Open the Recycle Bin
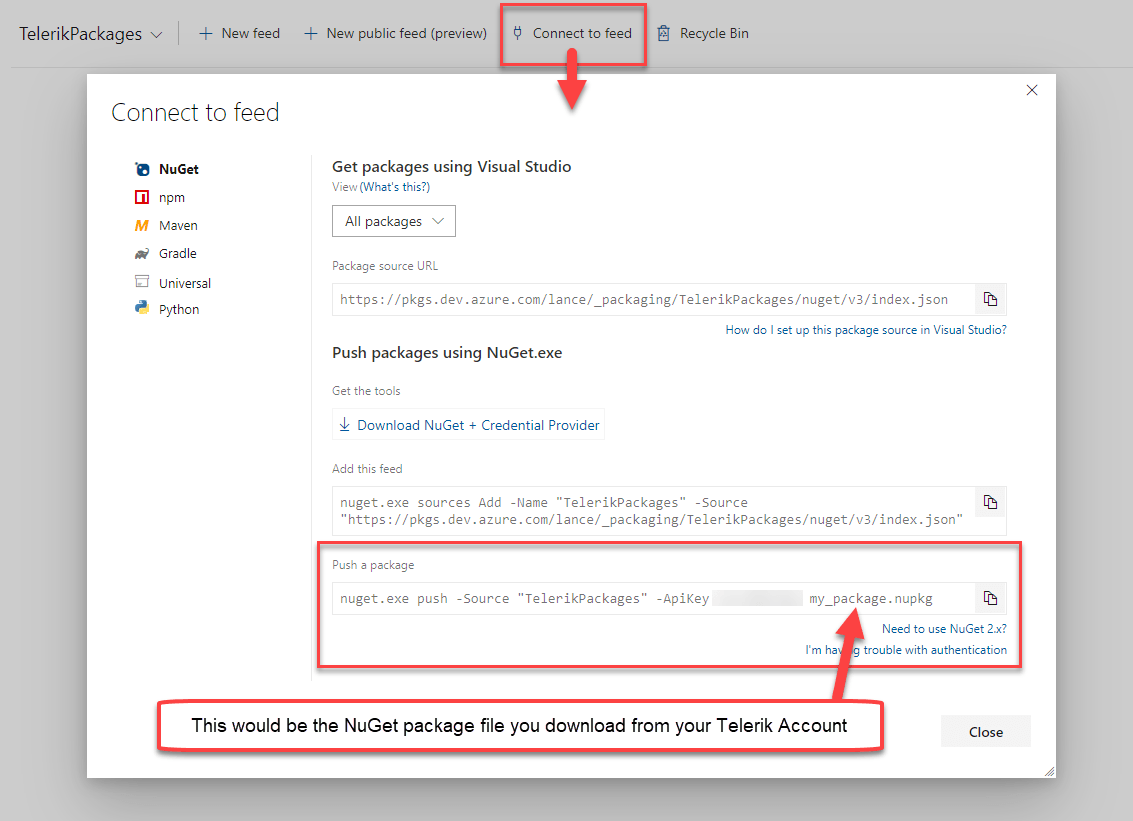The width and height of the screenshot is (1133, 821). point(703,33)
